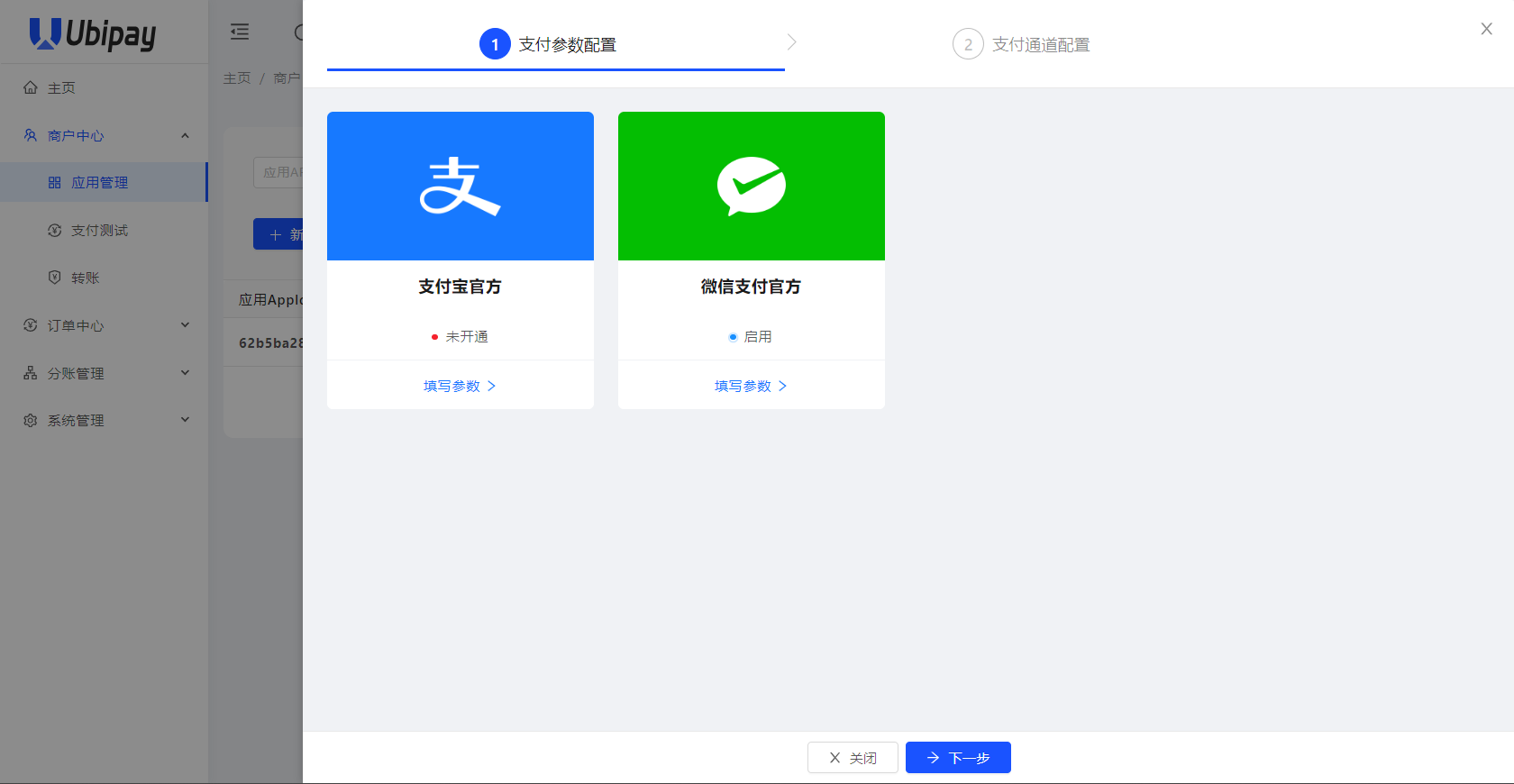Screen dimensions: 1514x784
Task: Click the Alipay logo card image
Action: (460, 186)
